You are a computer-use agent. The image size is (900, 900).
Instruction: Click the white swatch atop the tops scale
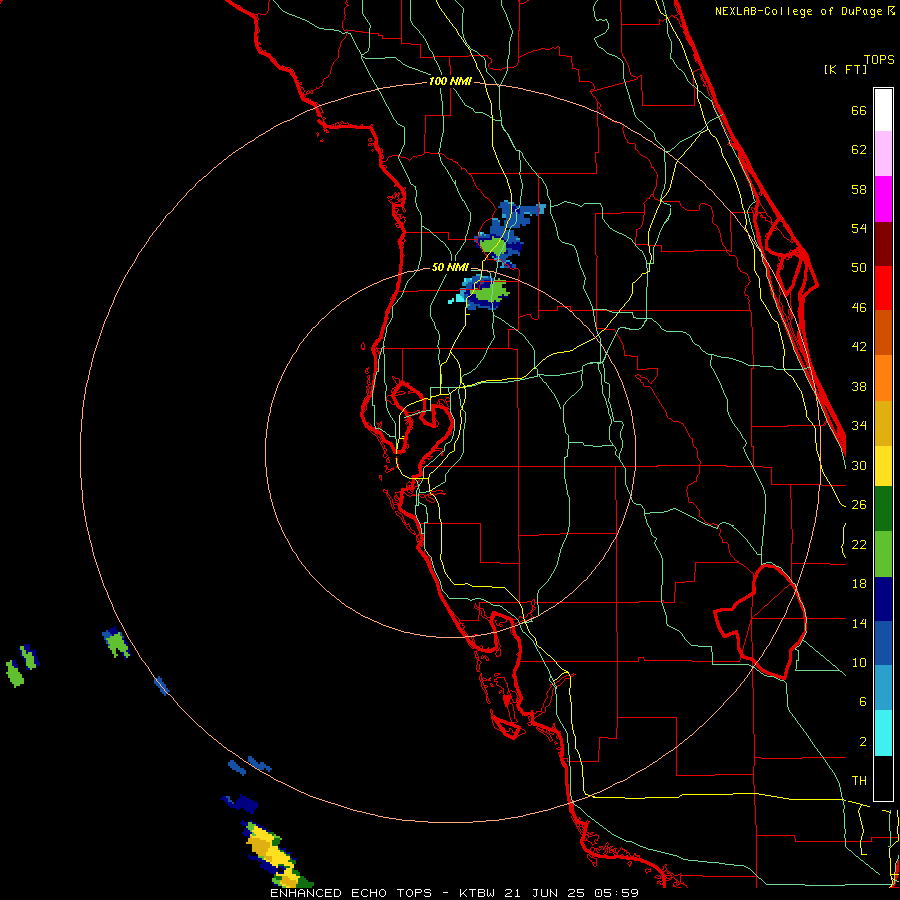[883, 110]
